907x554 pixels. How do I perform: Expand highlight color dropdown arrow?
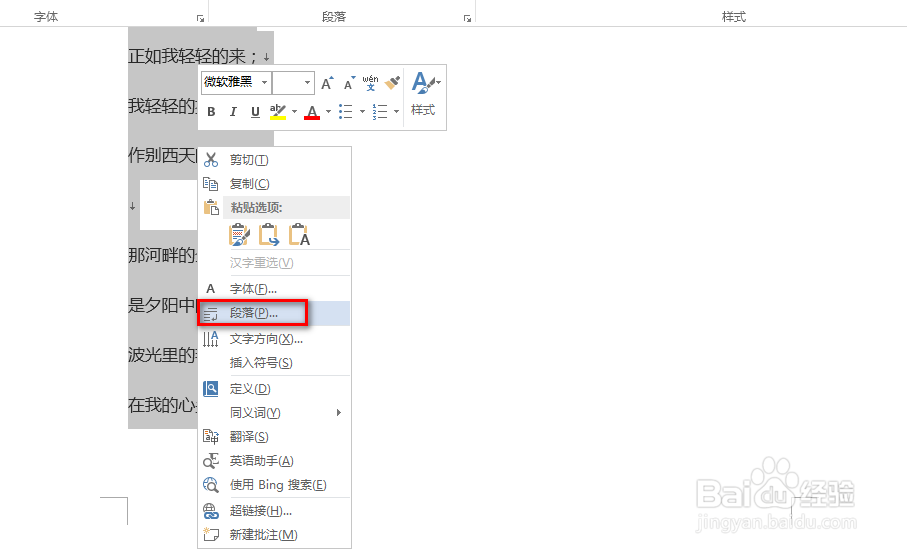click(x=294, y=112)
